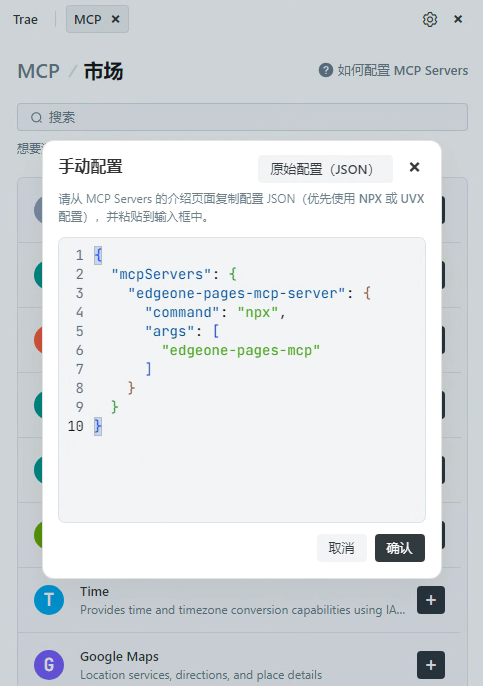Switch to the Trae tab
Image resolution: width=483 pixels, height=686 pixels.
coord(25,20)
